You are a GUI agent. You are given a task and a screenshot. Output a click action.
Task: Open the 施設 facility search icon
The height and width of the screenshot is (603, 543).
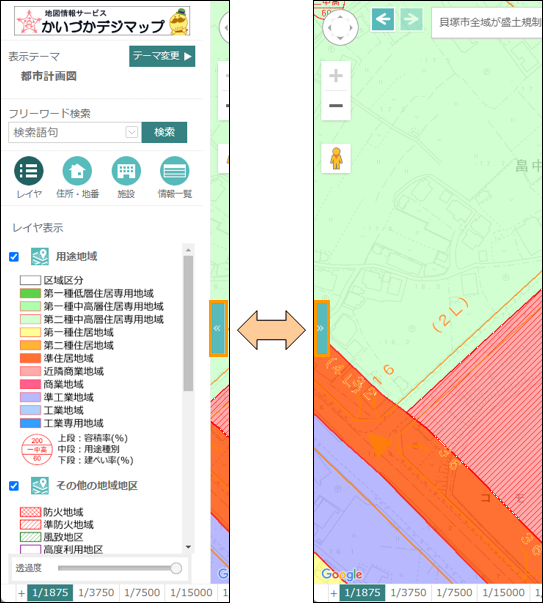pyautogui.click(x=126, y=171)
